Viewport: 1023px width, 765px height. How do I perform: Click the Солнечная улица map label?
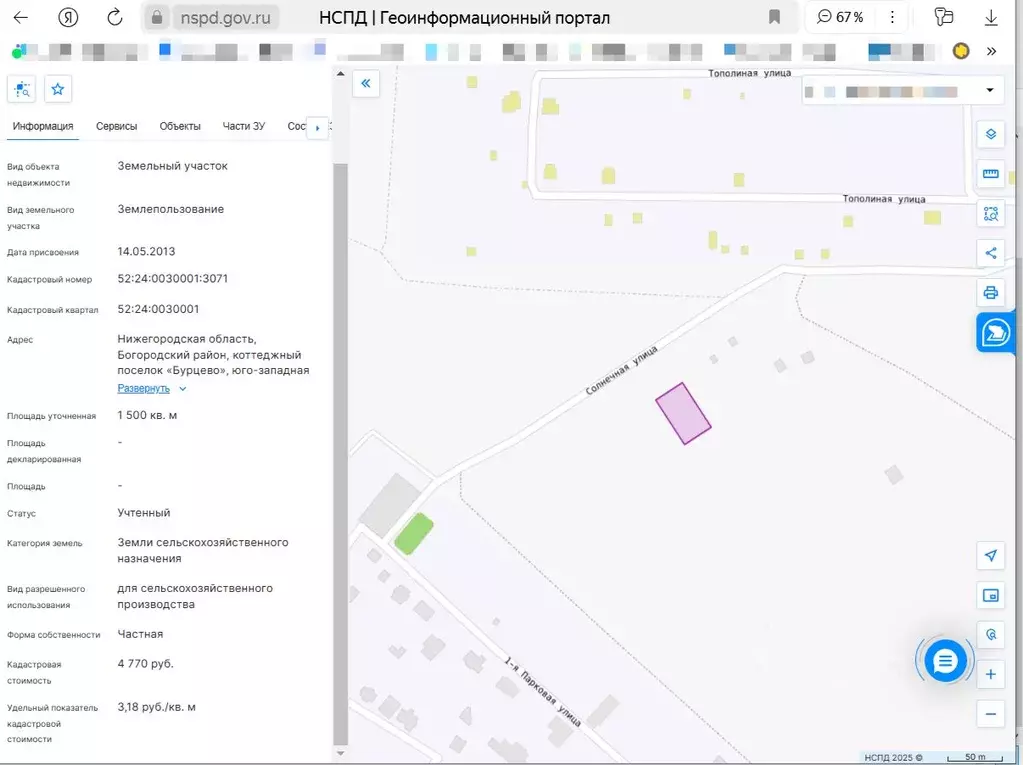pos(621,370)
